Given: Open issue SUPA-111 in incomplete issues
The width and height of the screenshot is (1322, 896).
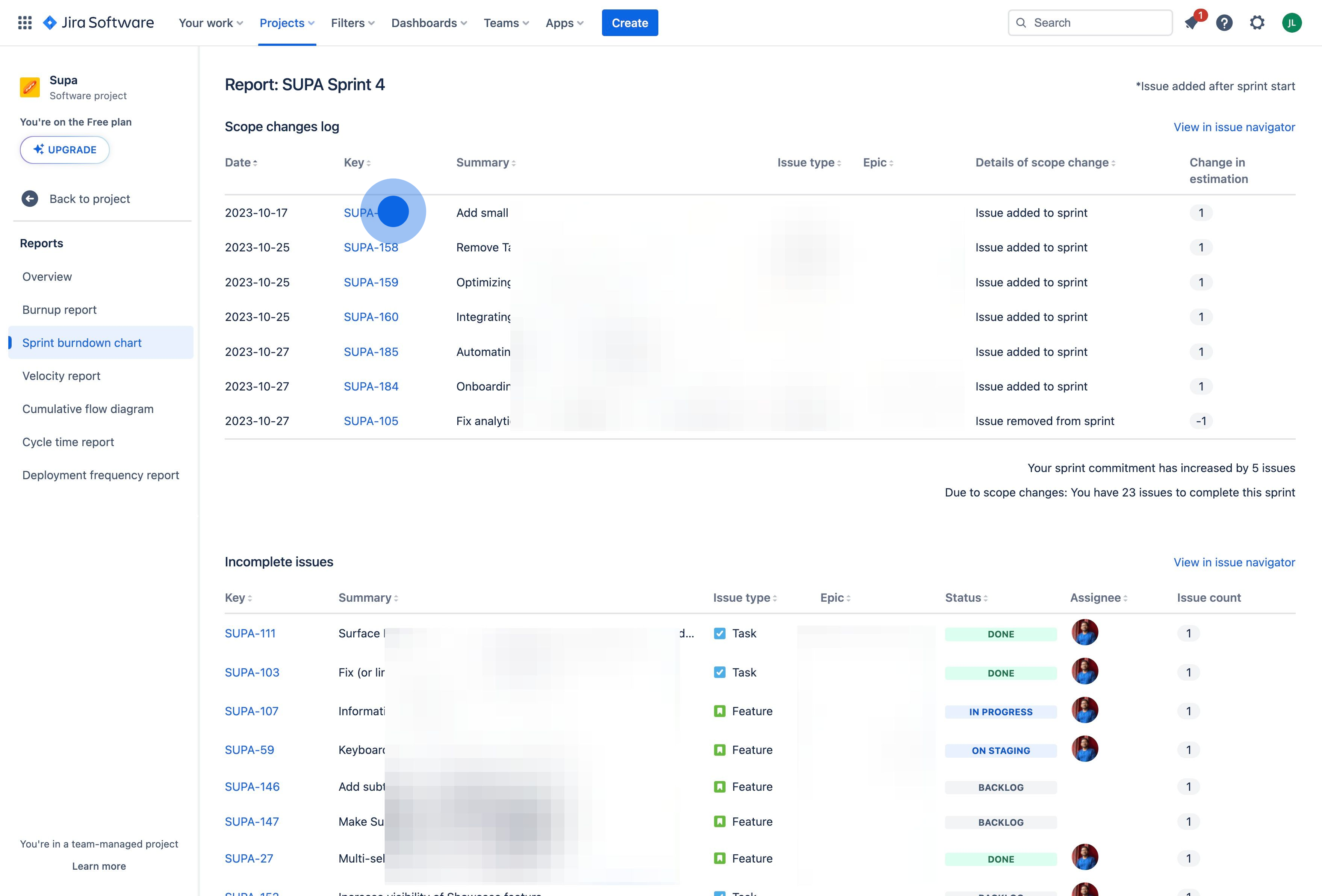Looking at the screenshot, I should [250, 634].
